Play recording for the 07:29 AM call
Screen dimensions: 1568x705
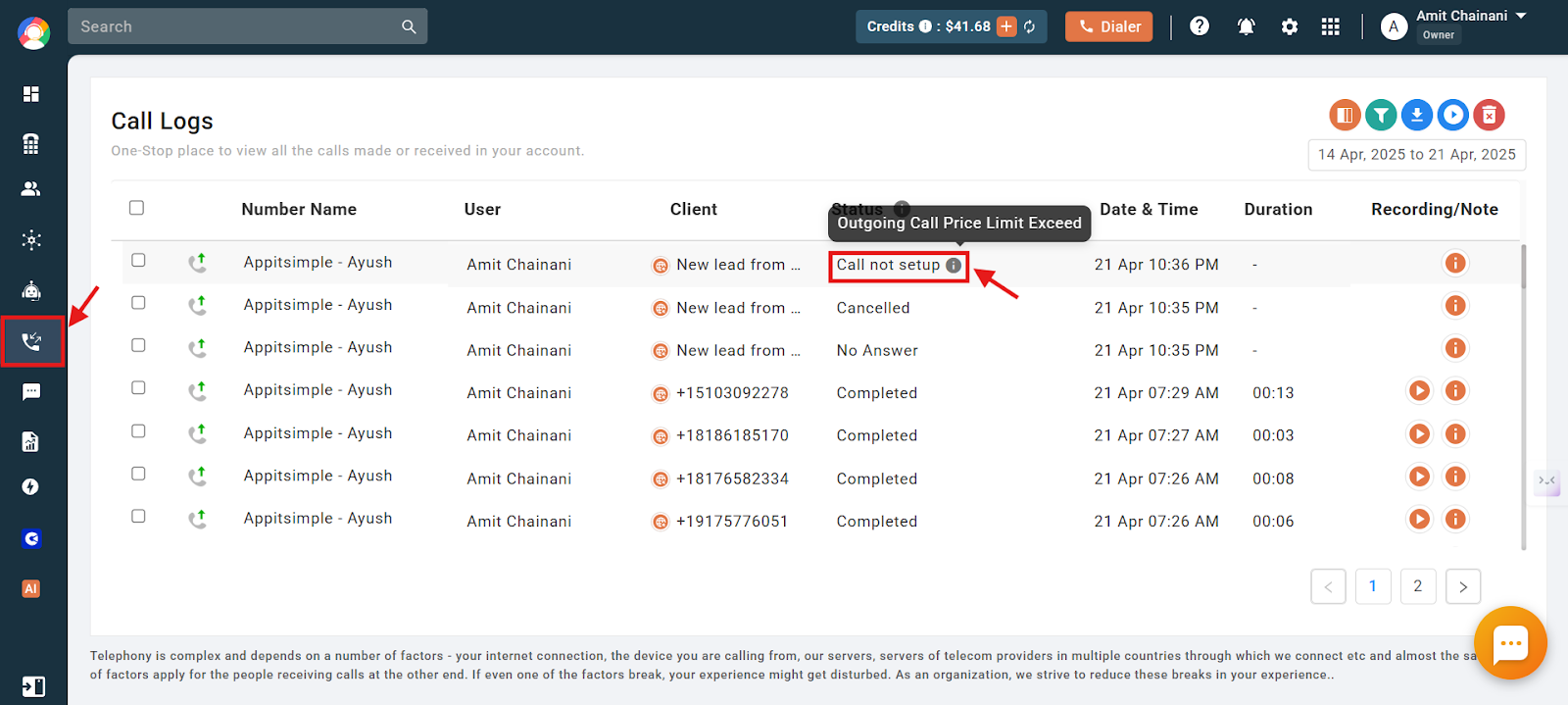(x=1419, y=391)
